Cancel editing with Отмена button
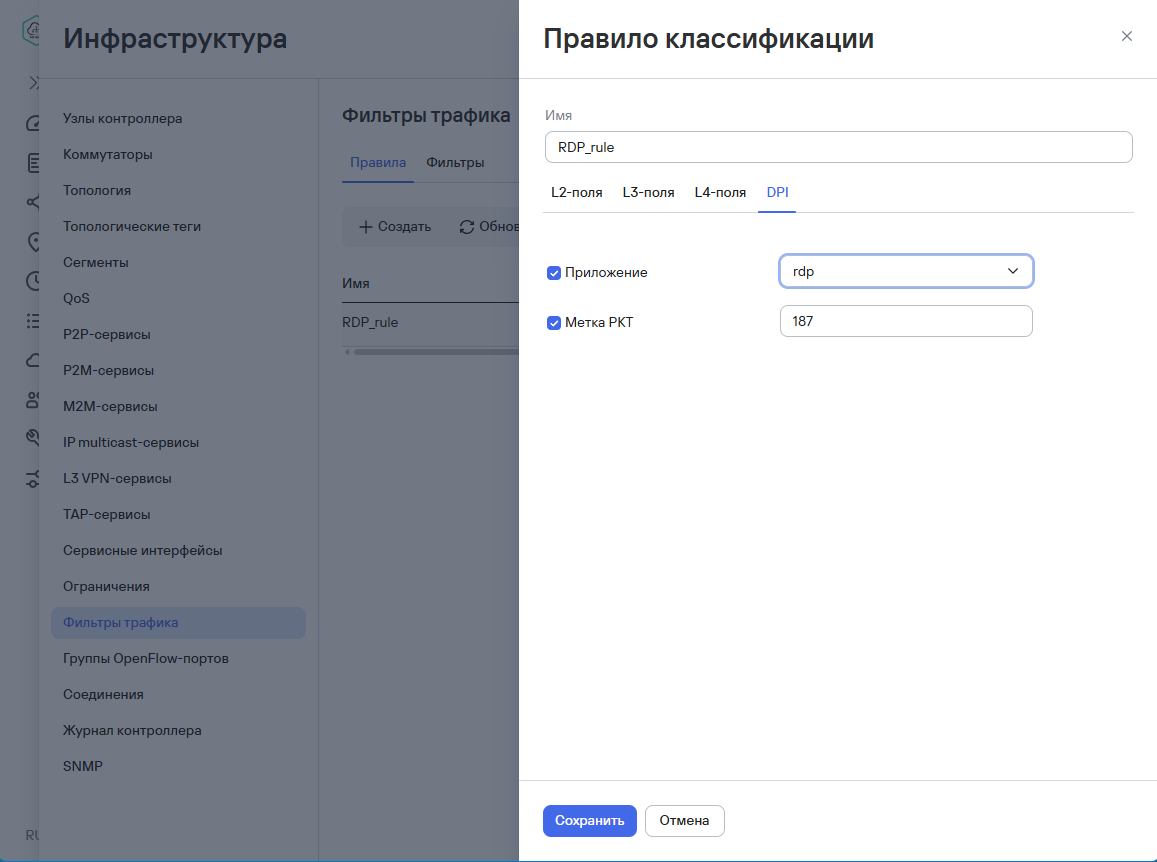 tap(685, 821)
